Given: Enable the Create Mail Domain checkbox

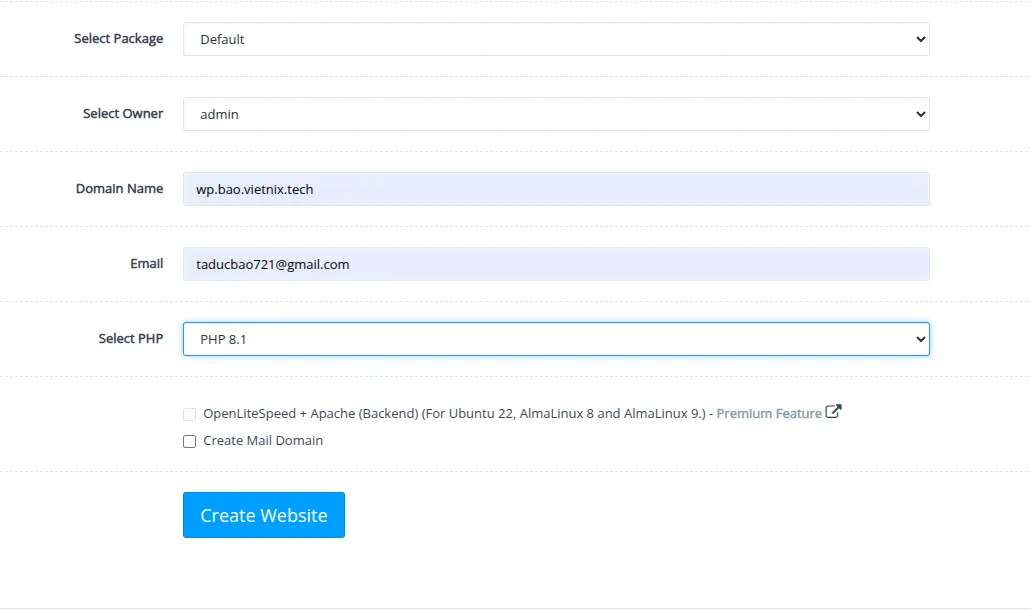Looking at the screenshot, I should pyautogui.click(x=190, y=441).
